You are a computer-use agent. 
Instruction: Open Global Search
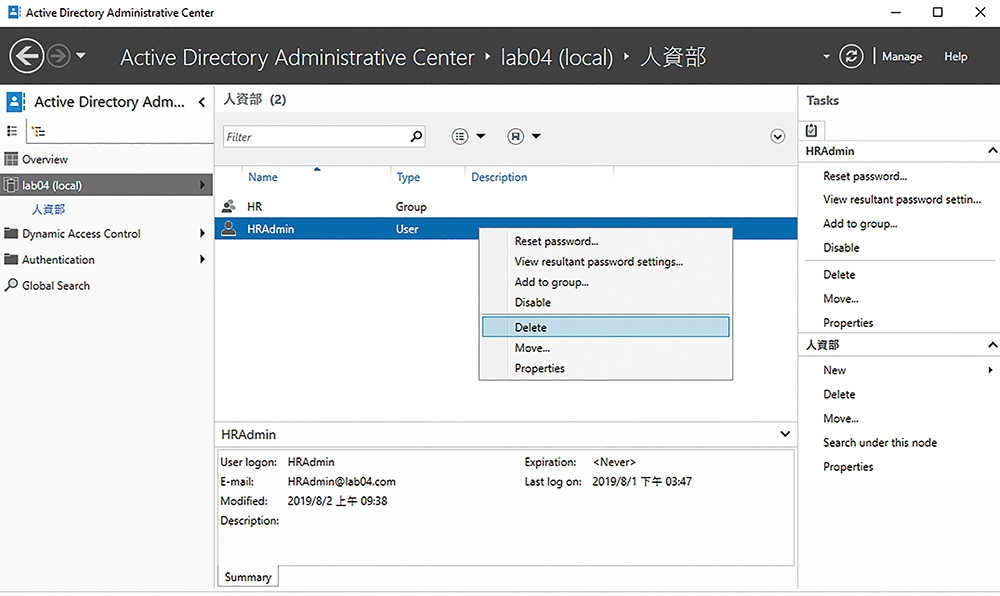[x=56, y=286]
